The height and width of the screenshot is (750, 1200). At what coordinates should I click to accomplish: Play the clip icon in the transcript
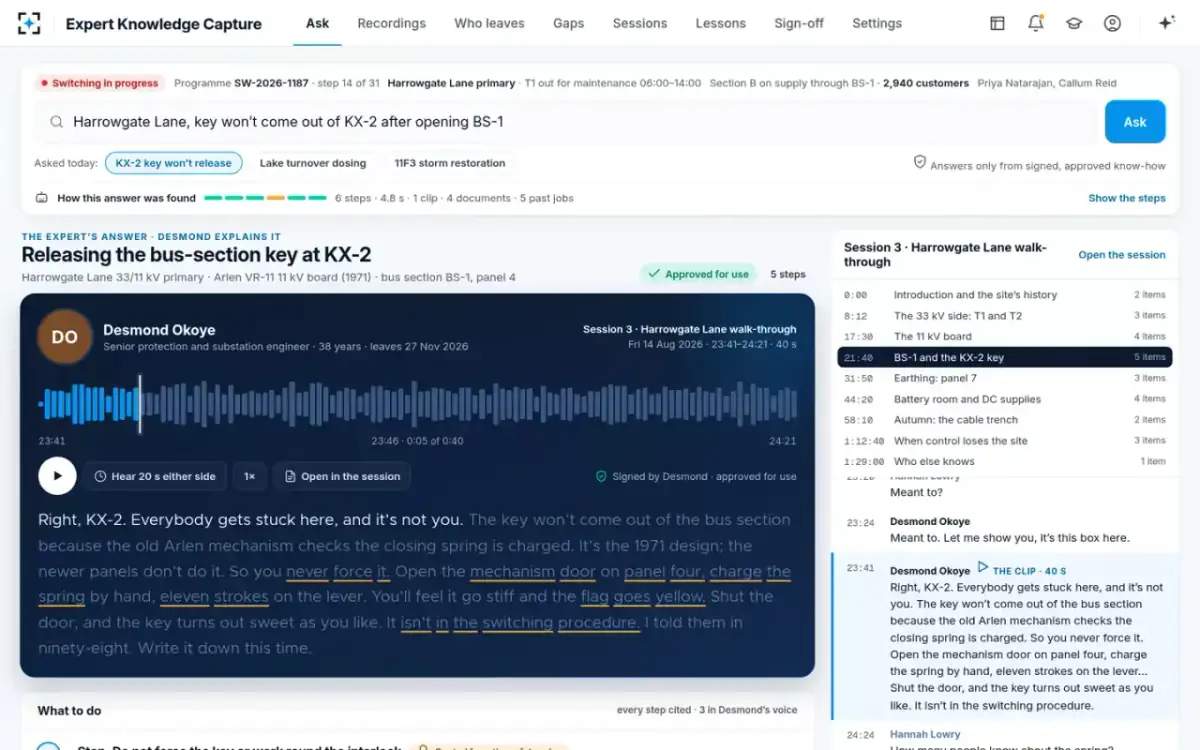(982, 567)
